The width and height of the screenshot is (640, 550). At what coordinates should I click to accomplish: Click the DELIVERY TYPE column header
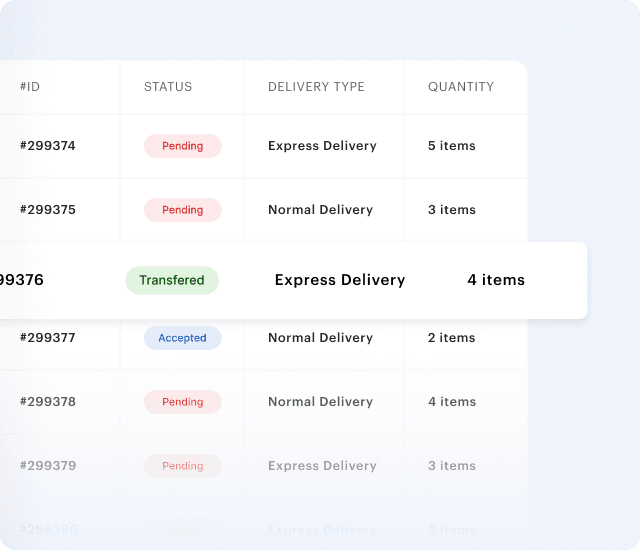click(x=316, y=87)
